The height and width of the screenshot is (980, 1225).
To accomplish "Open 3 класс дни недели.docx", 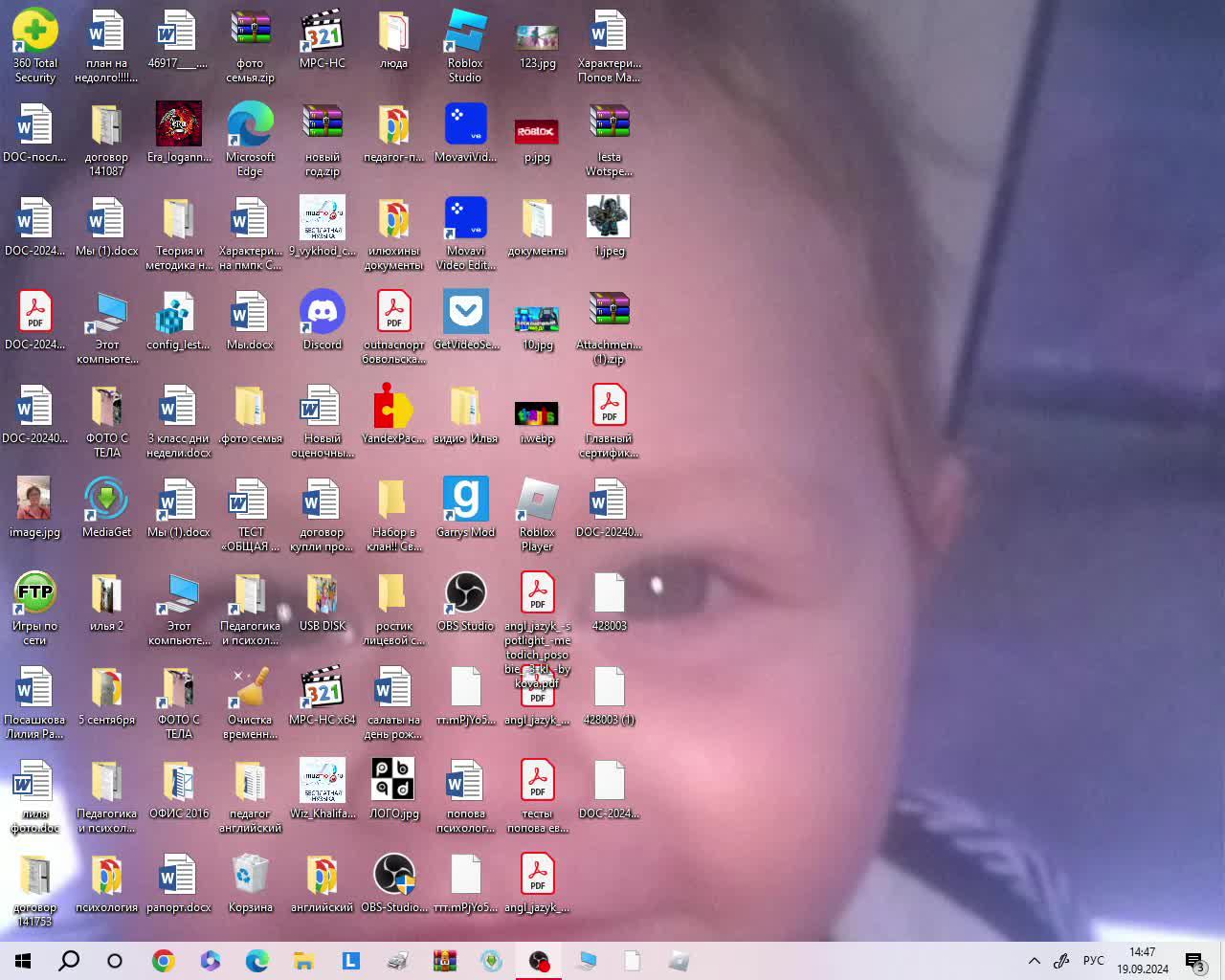I will click(x=178, y=420).
